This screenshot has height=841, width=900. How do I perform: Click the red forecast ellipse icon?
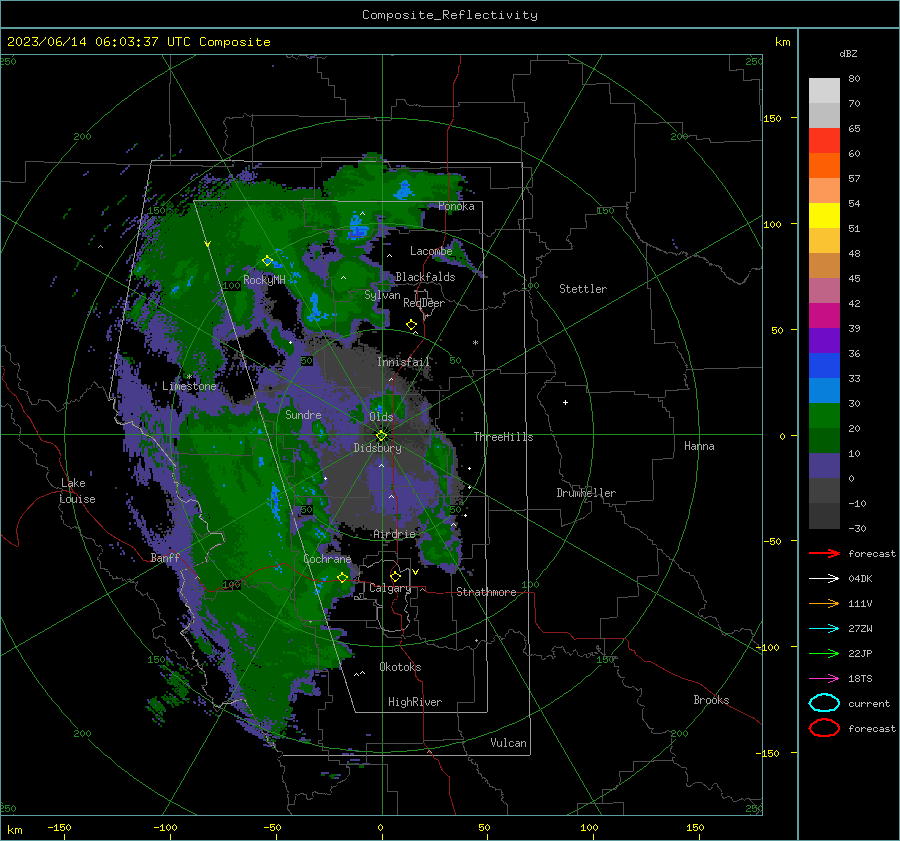point(824,728)
